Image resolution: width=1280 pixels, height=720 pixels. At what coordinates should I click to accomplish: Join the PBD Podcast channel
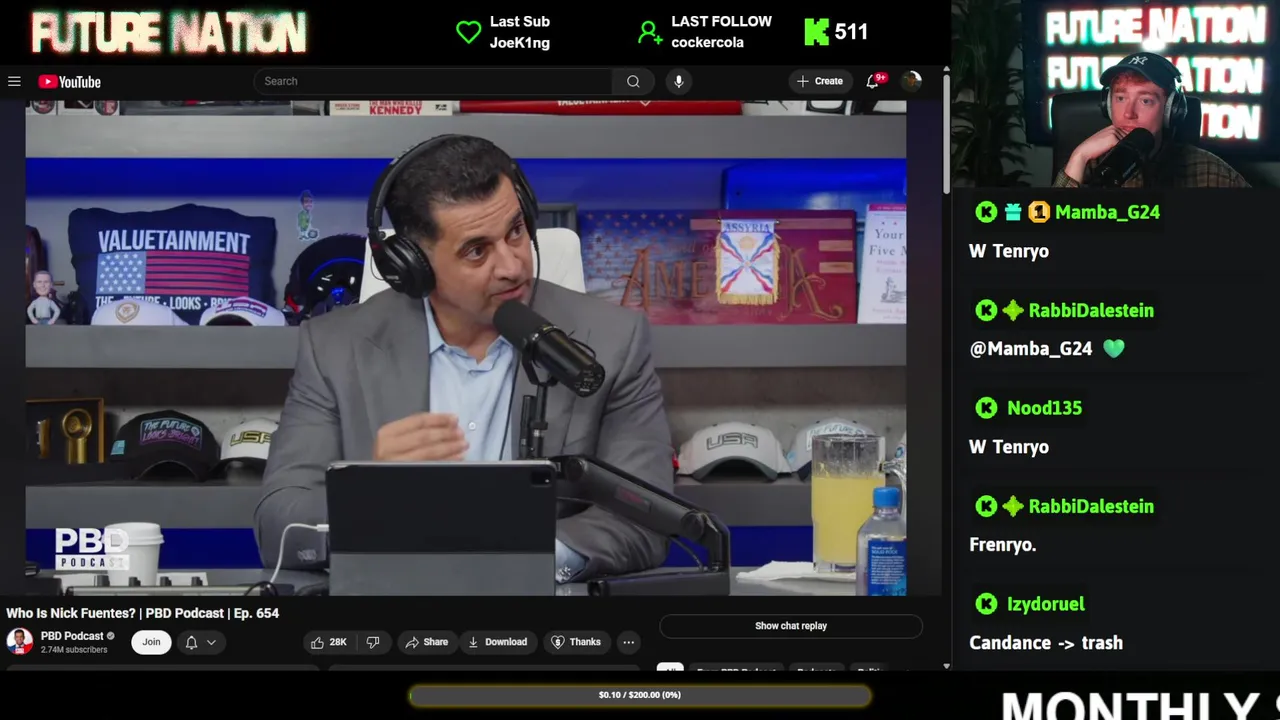coord(151,642)
